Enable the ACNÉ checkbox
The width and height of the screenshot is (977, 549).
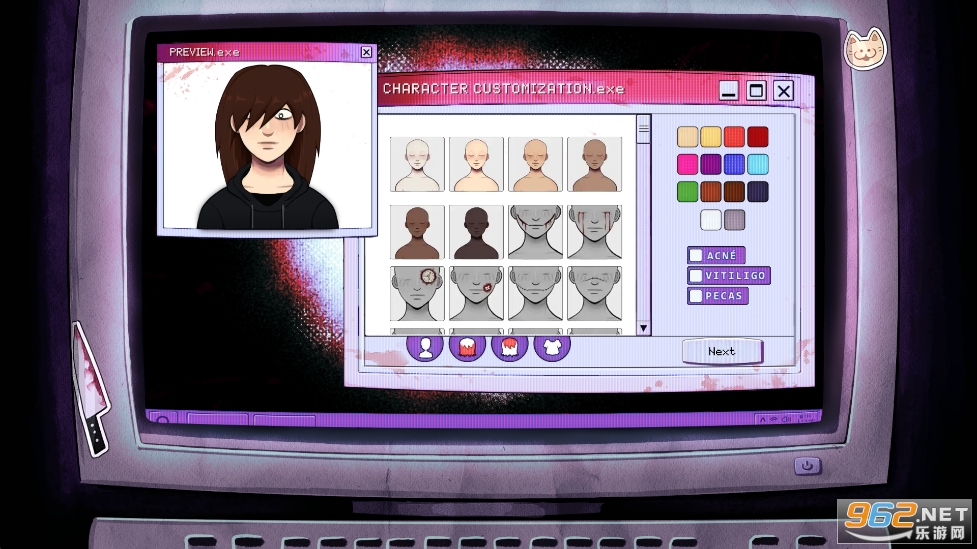point(696,256)
